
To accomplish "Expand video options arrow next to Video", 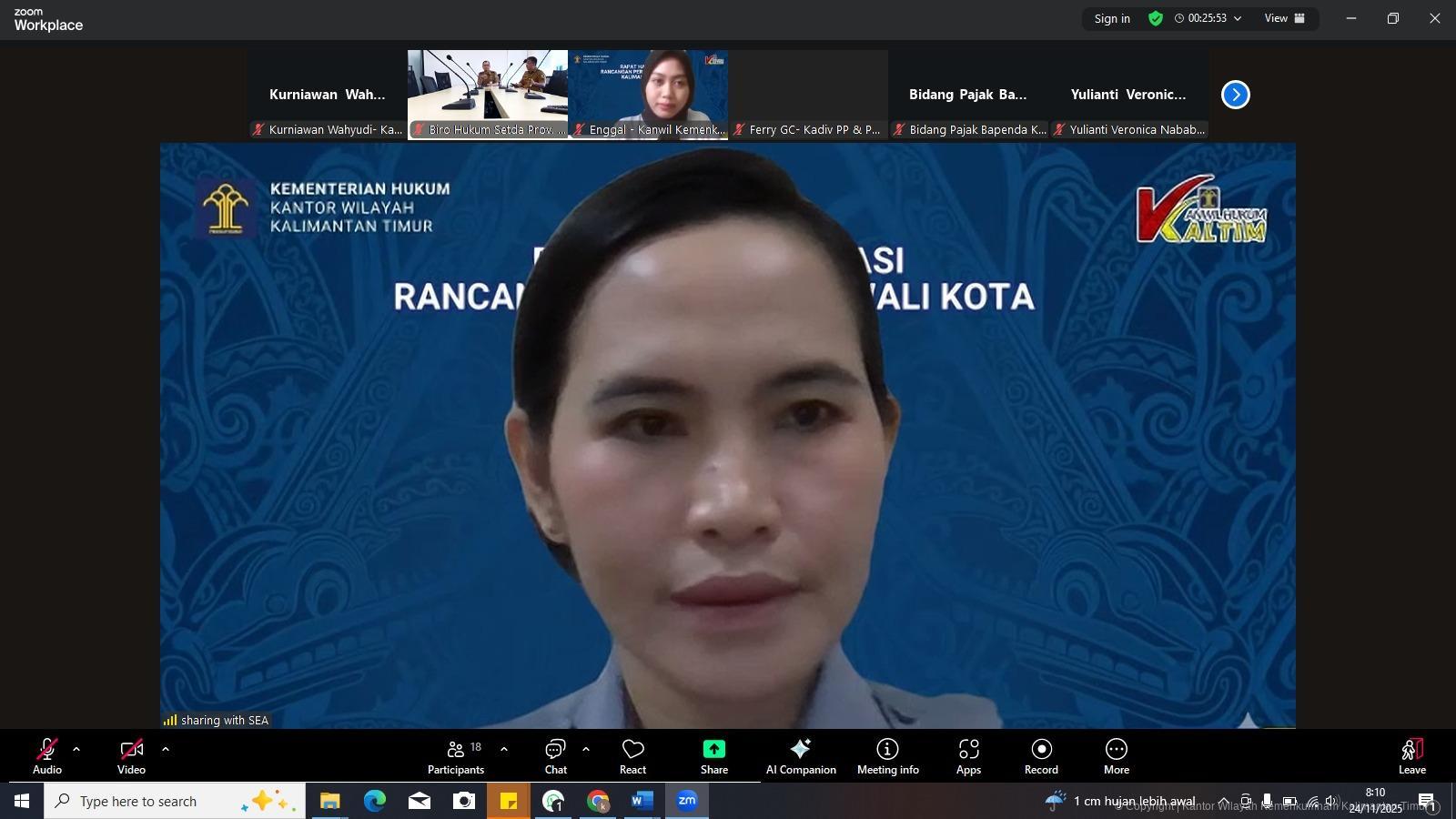I will [x=166, y=750].
